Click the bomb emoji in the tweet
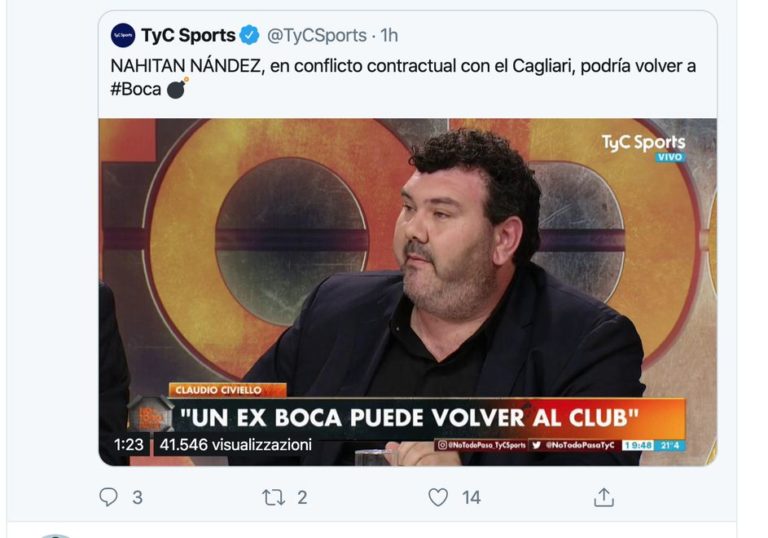768x538 pixels. click(177, 88)
